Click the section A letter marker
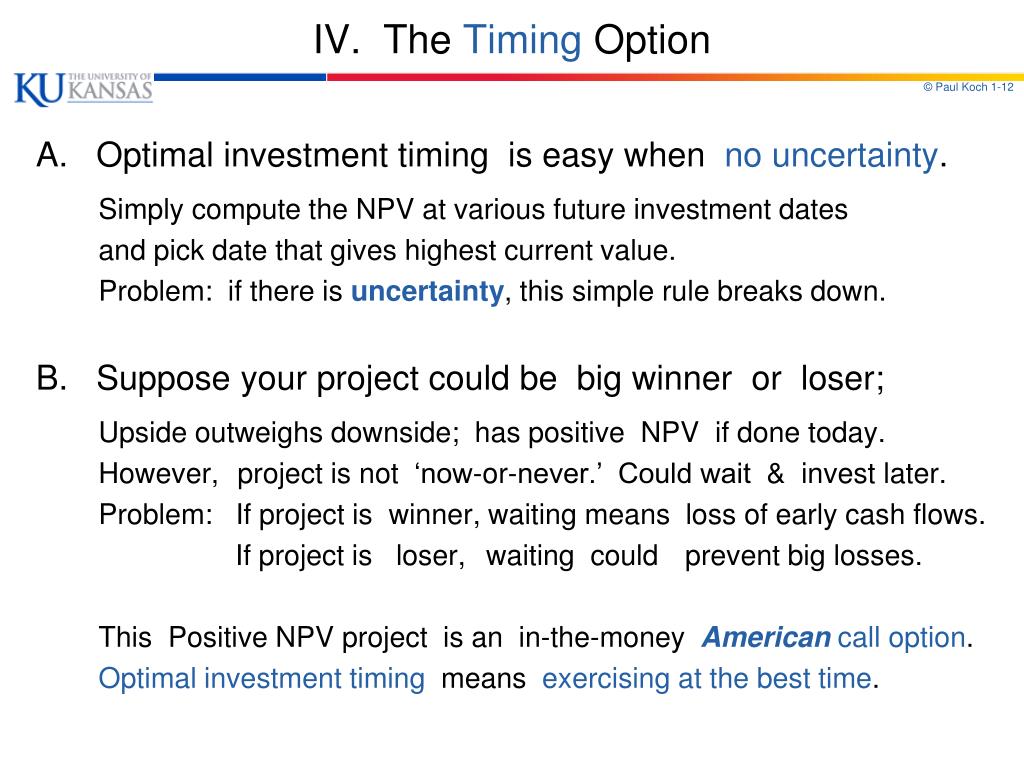This screenshot has width=1024, height=768. (52, 155)
